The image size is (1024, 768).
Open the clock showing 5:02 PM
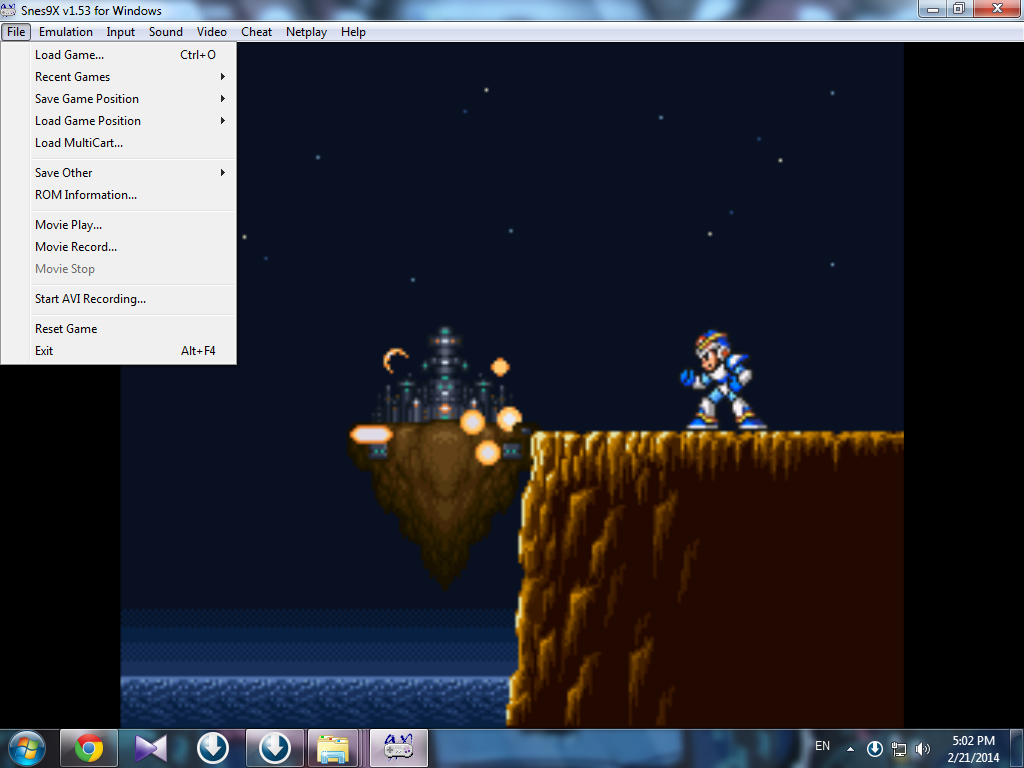point(973,749)
